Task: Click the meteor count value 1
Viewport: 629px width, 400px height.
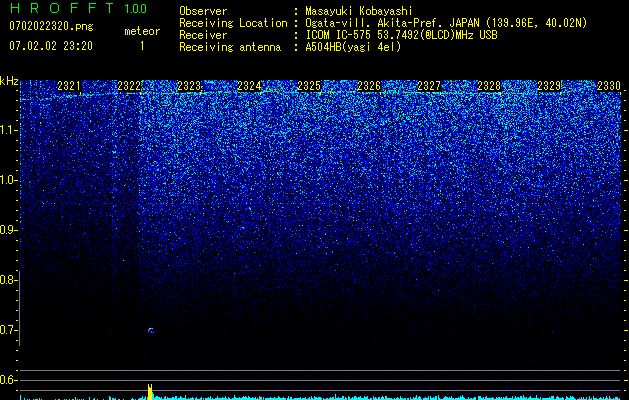Action: click(x=142, y=46)
